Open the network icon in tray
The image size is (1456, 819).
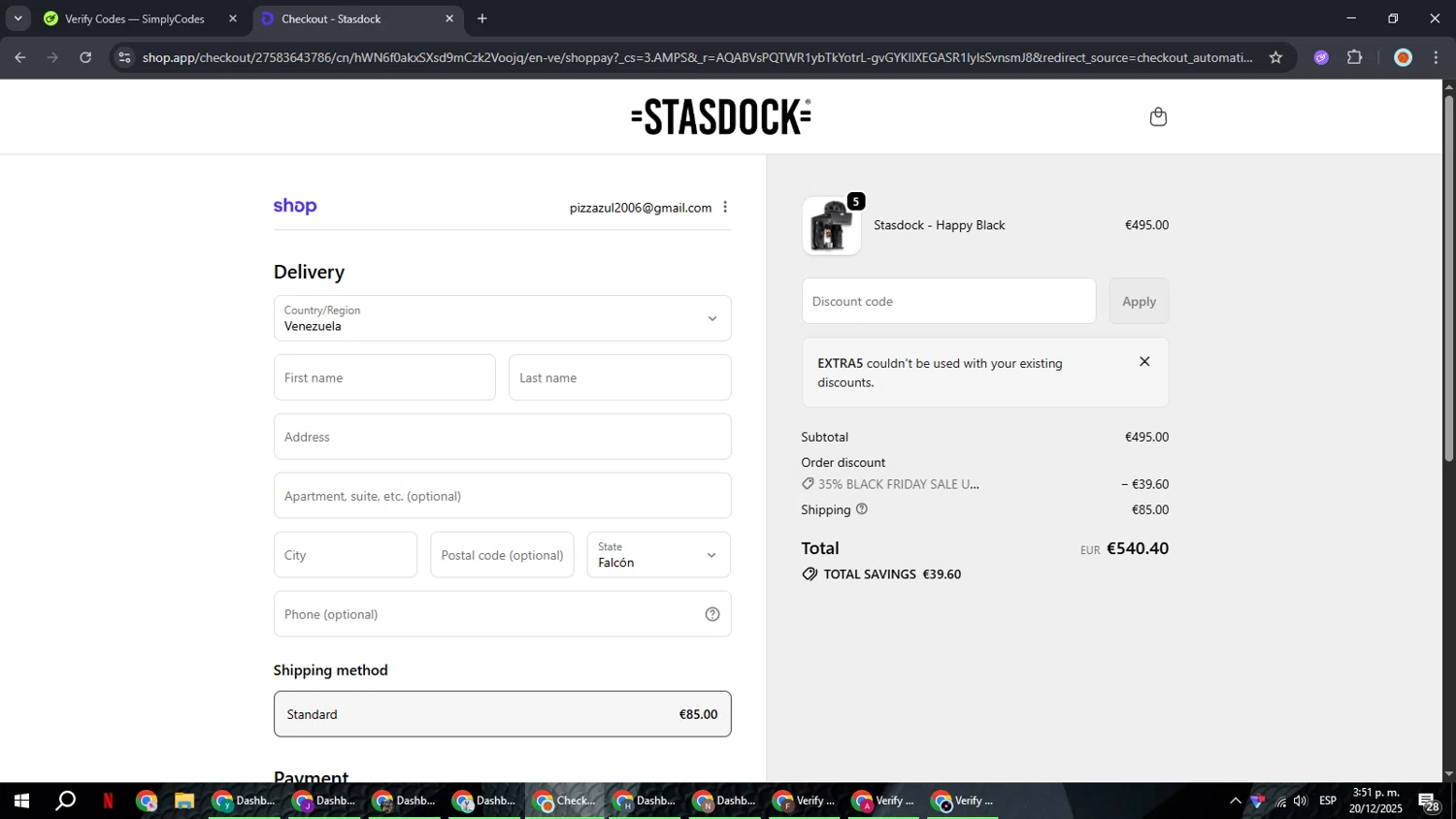(x=1280, y=802)
